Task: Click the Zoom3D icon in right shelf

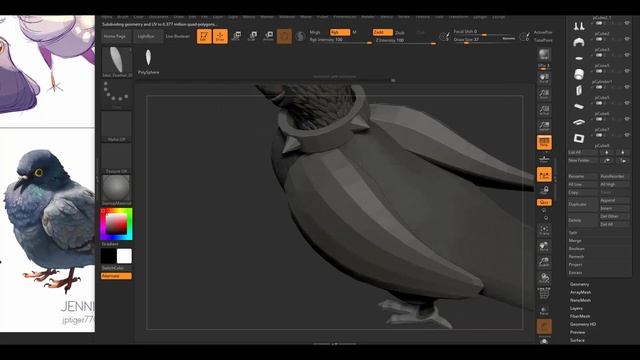Action: point(544,262)
